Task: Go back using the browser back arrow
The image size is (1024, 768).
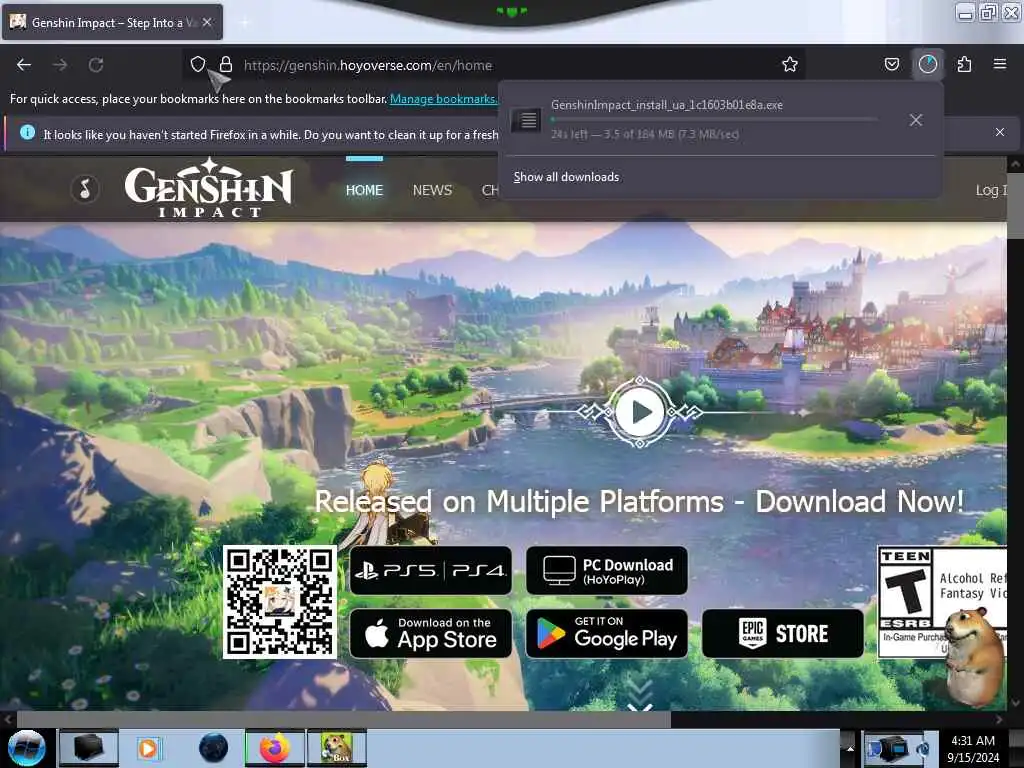Action: (x=24, y=65)
